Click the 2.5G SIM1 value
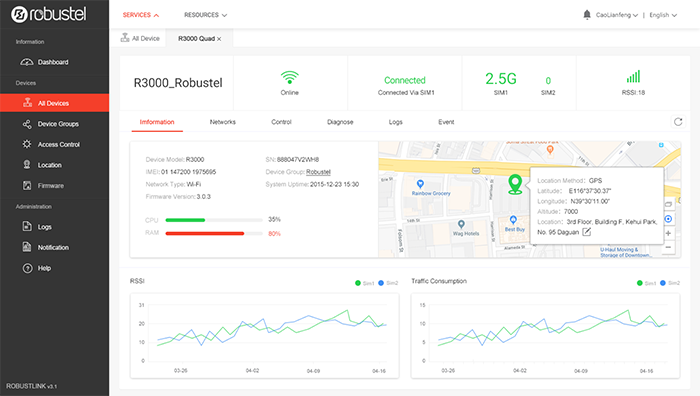 tap(501, 79)
